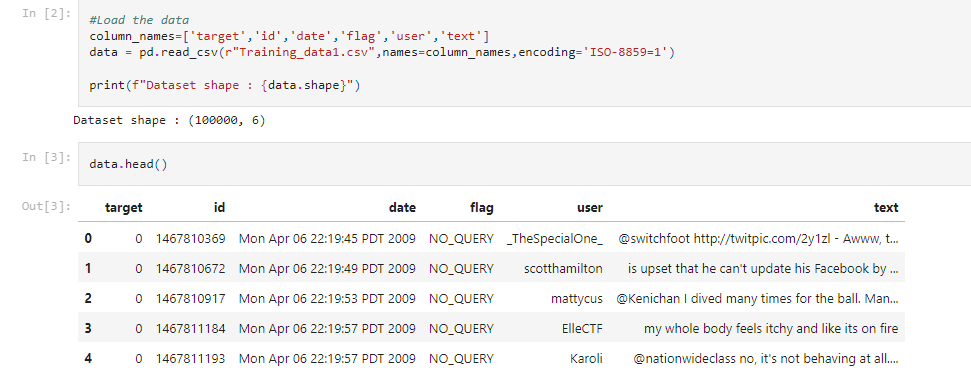The image size is (971, 391).
Task: Click the user cell 'scotthamilton'
Action: [564, 269]
